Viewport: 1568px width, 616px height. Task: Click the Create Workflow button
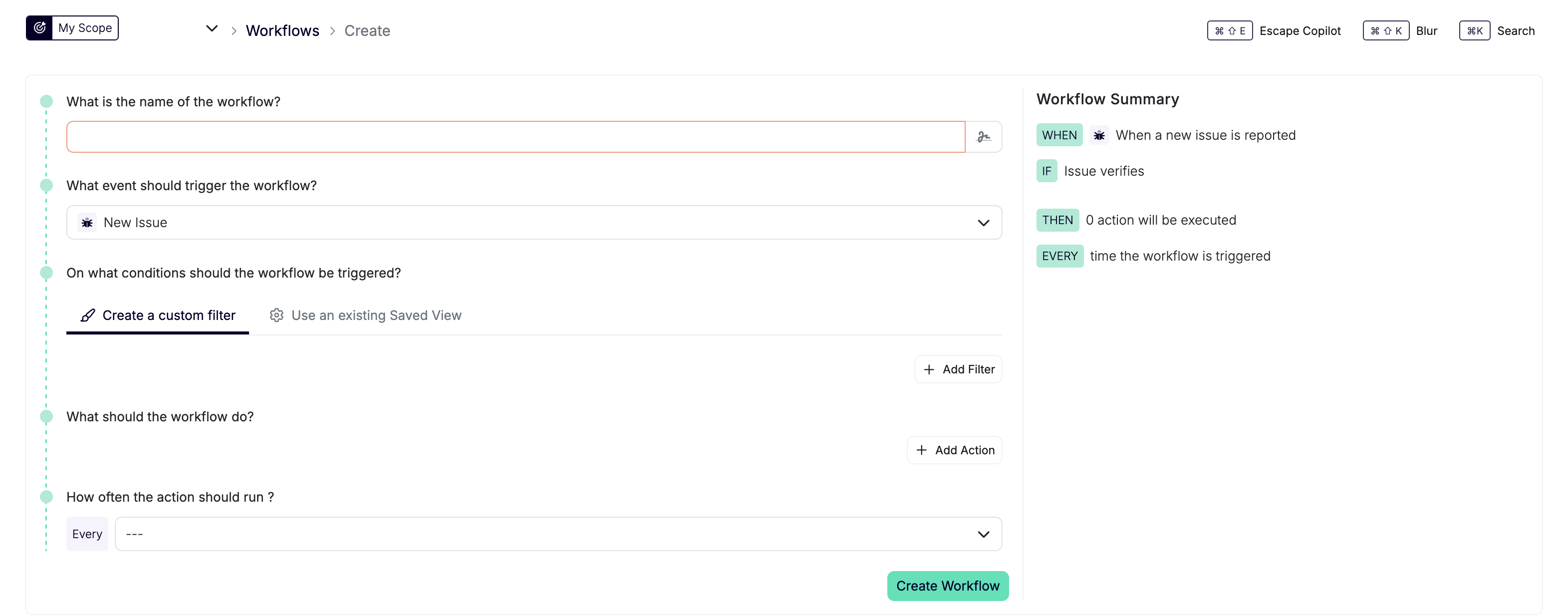tap(947, 586)
